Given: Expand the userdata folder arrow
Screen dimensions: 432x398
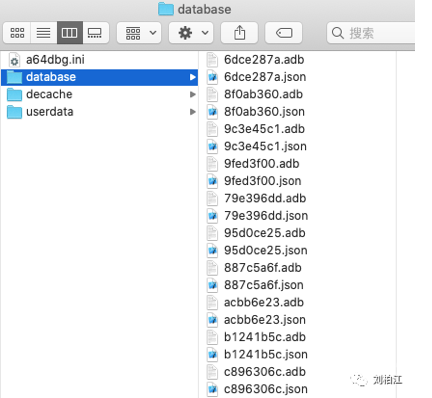Looking at the screenshot, I should 192,112.
